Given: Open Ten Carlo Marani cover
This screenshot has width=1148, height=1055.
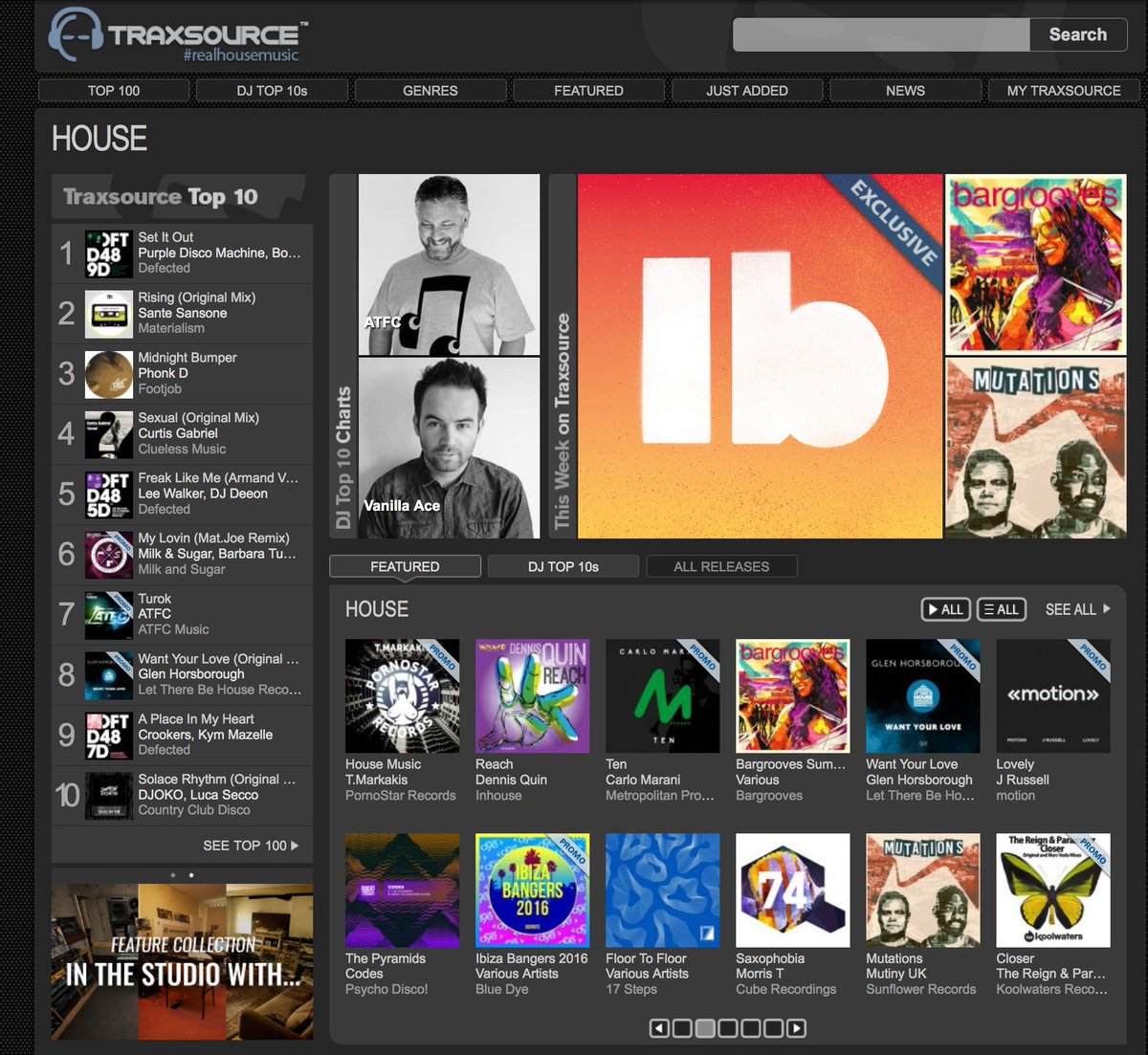Looking at the screenshot, I should (x=662, y=696).
